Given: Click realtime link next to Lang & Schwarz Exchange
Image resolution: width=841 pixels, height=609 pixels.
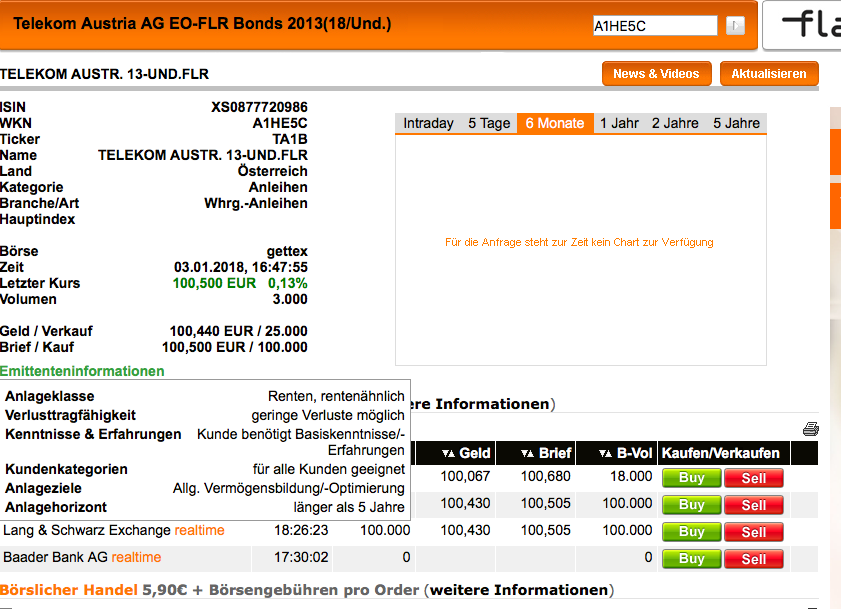Looking at the screenshot, I should 200,531.
